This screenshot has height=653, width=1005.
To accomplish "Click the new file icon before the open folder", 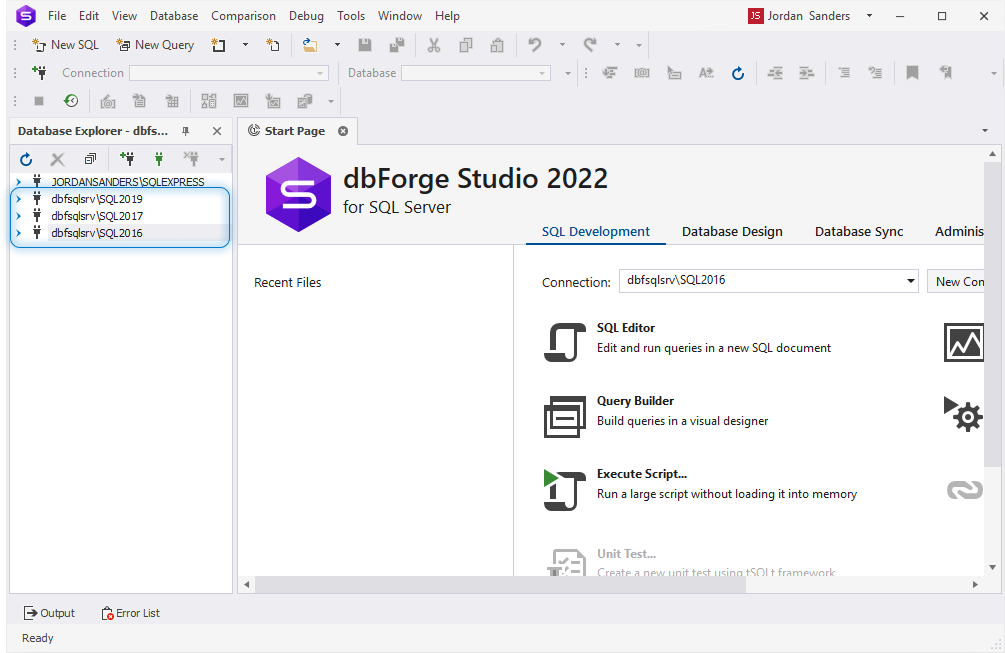I will 273,45.
